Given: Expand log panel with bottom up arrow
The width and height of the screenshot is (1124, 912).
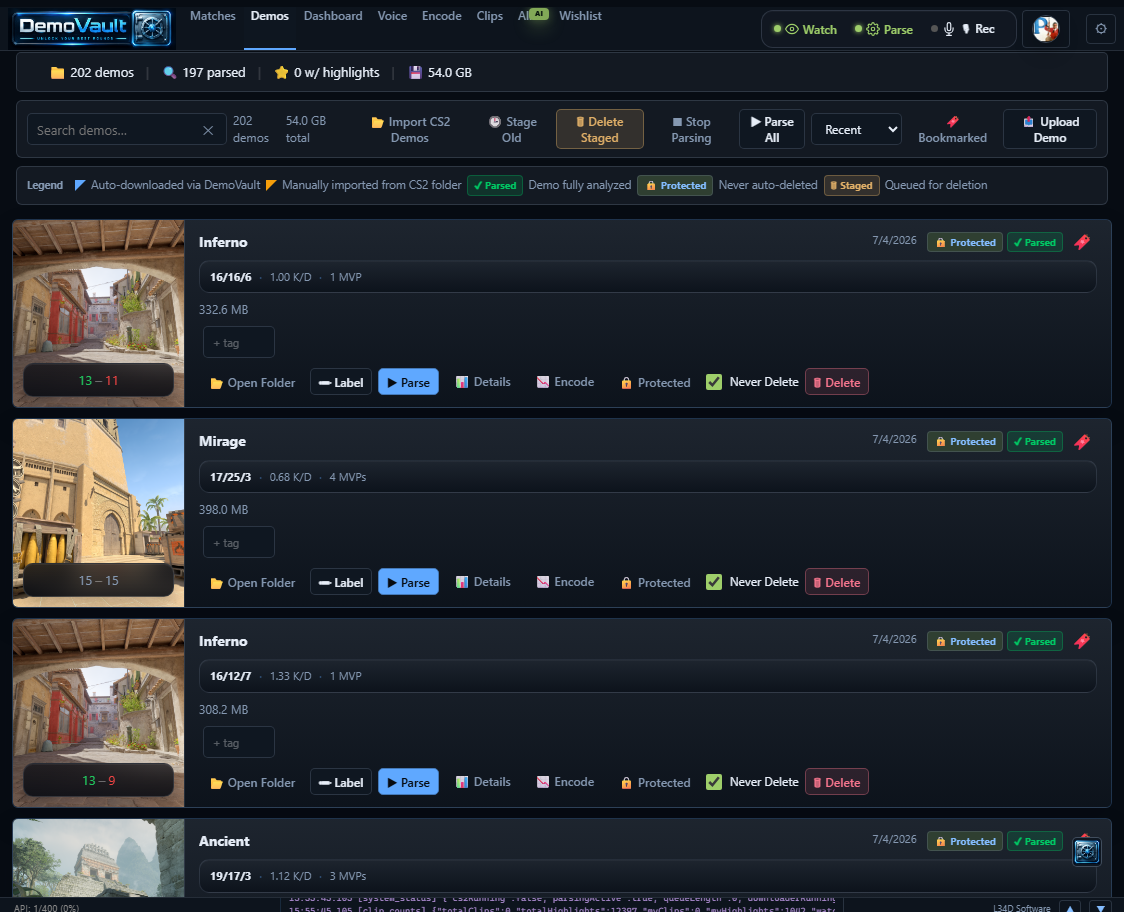Looking at the screenshot, I should click(1069, 908).
